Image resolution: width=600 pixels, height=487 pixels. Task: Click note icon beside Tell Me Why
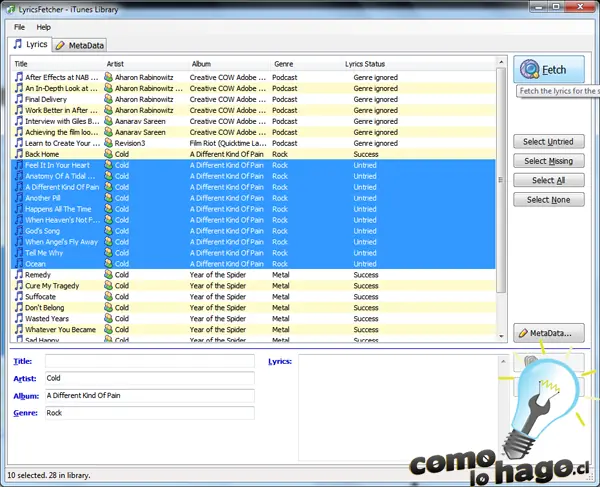[19, 252]
